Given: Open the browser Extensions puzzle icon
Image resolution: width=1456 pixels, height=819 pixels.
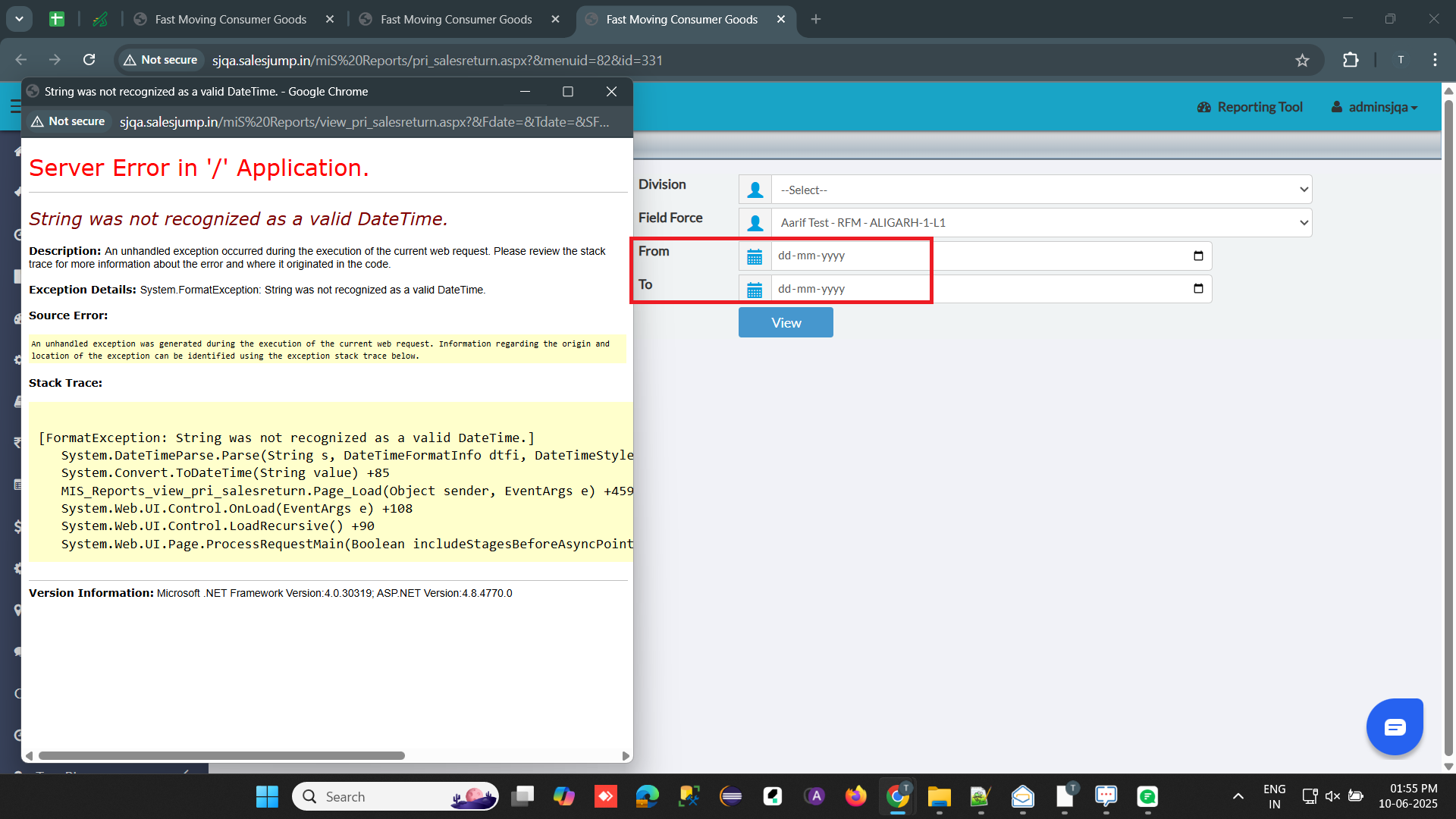Looking at the screenshot, I should [x=1351, y=60].
